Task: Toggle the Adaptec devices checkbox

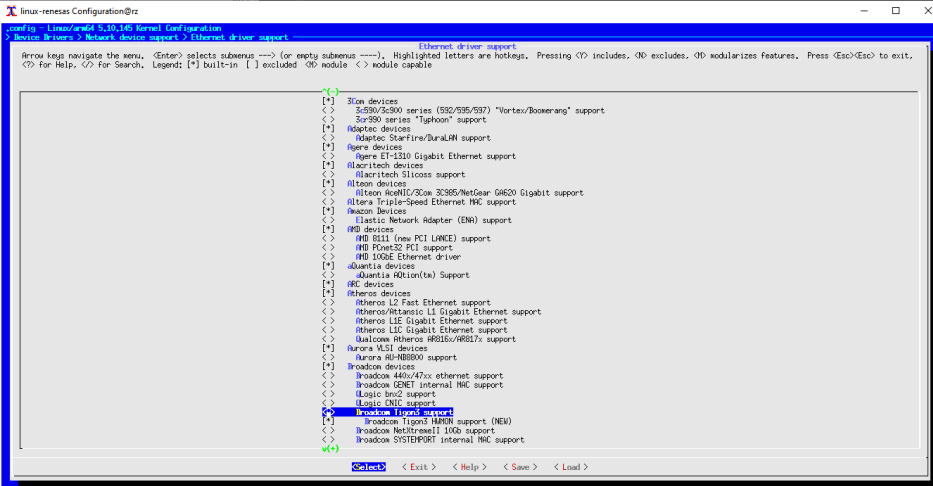Action: [x=328, y=128]
